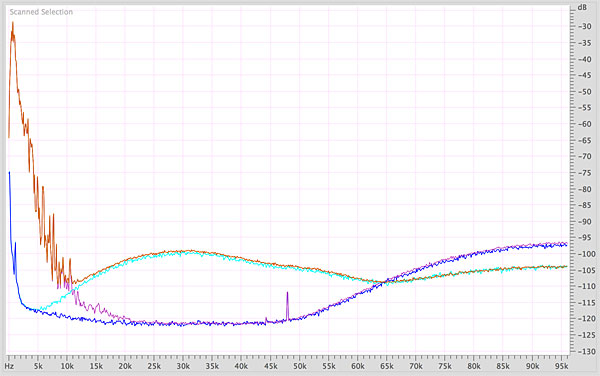Image resolution: width=600 pixels, height=376 pixels.
Task: Click the -100 dB axis label
Action: point(586,254)
